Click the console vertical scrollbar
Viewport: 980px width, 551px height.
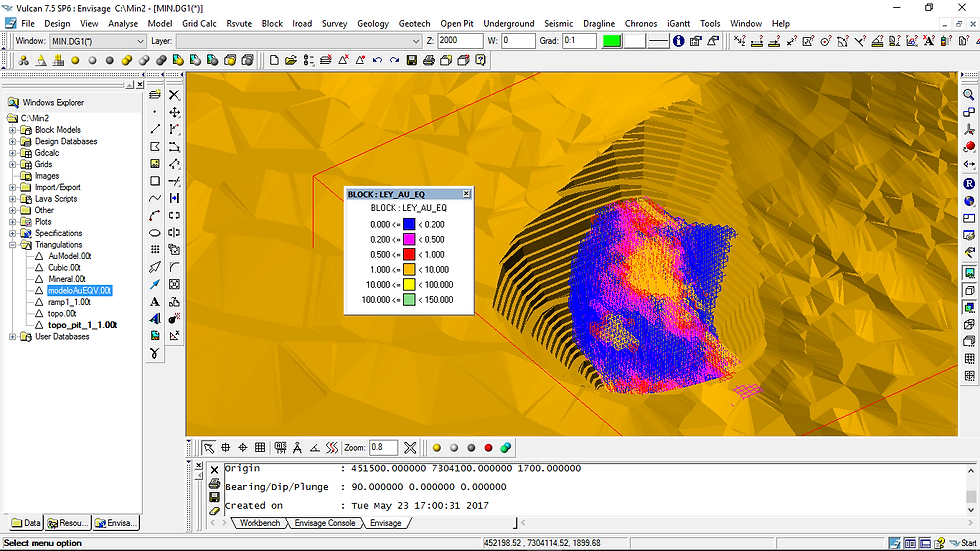tap(971, 489)
